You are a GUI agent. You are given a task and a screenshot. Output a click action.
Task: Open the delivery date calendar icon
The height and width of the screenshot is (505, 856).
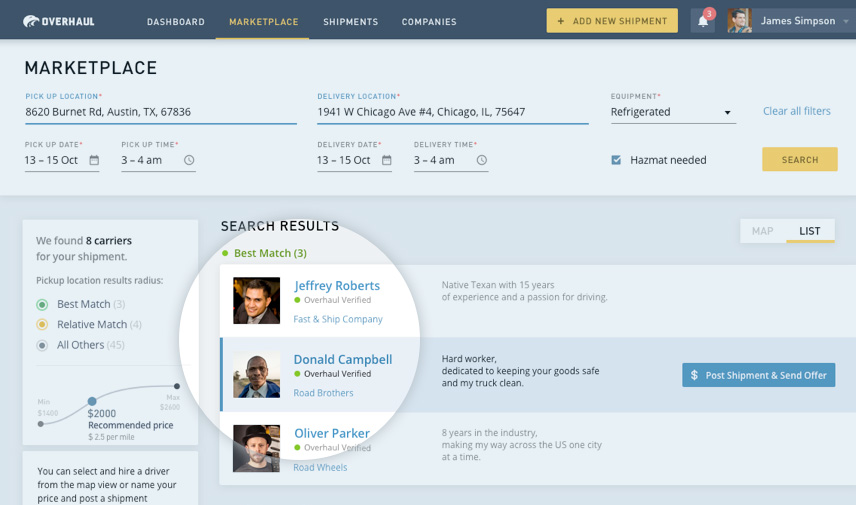click(386, 160)
